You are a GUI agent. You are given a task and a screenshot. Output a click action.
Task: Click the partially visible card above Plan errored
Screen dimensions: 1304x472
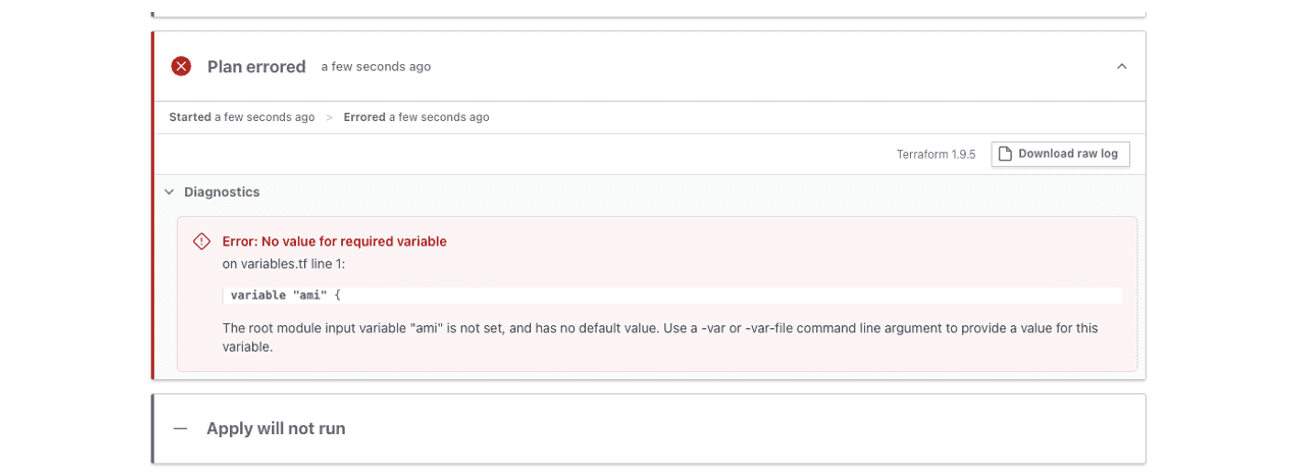point(648,10)
